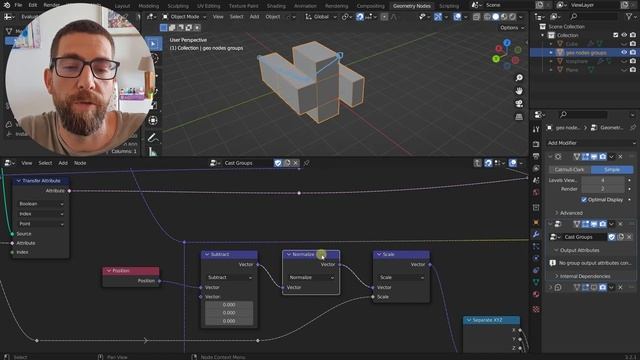Open the Texture properties checker tab
The height and width of the screenshot is (360, 640).
(x=536, y=309)
